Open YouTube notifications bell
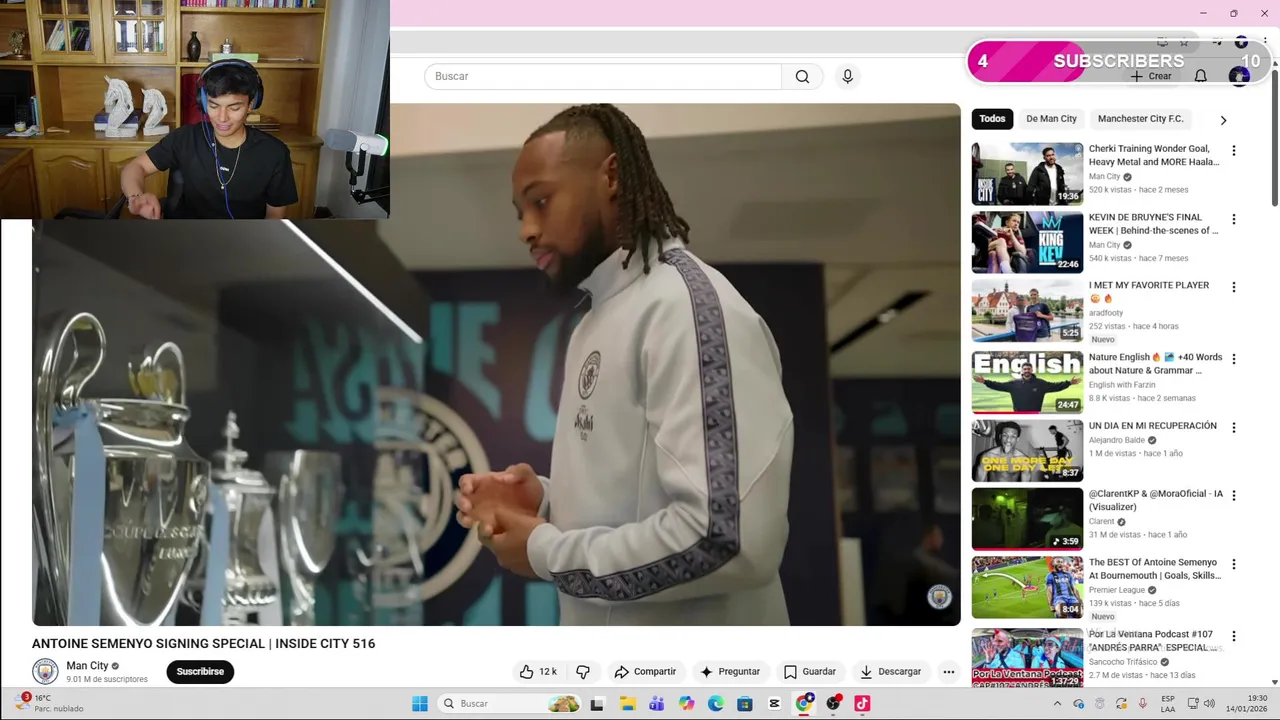Viewport: 1280px width, 720px height. coord(1200,76)
